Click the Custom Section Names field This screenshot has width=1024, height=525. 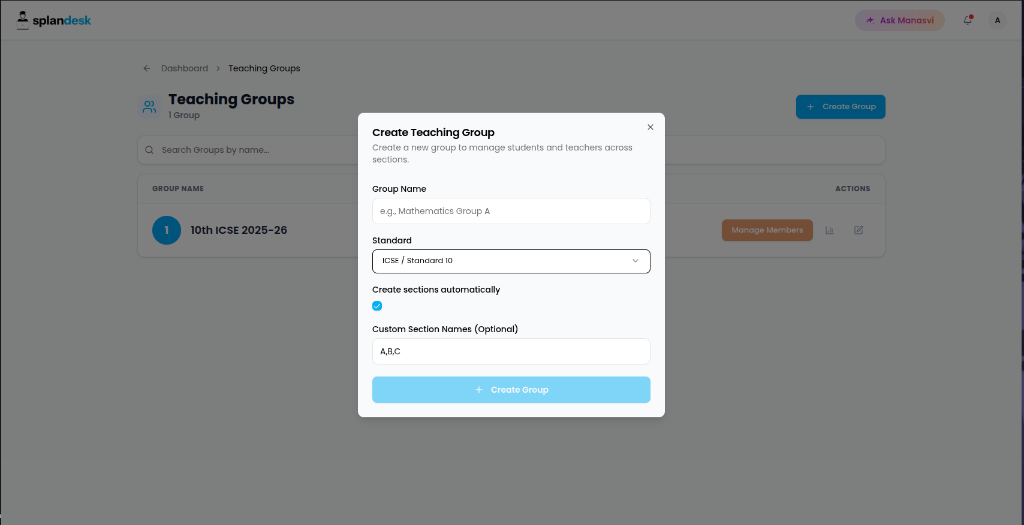tap(511, 351)
